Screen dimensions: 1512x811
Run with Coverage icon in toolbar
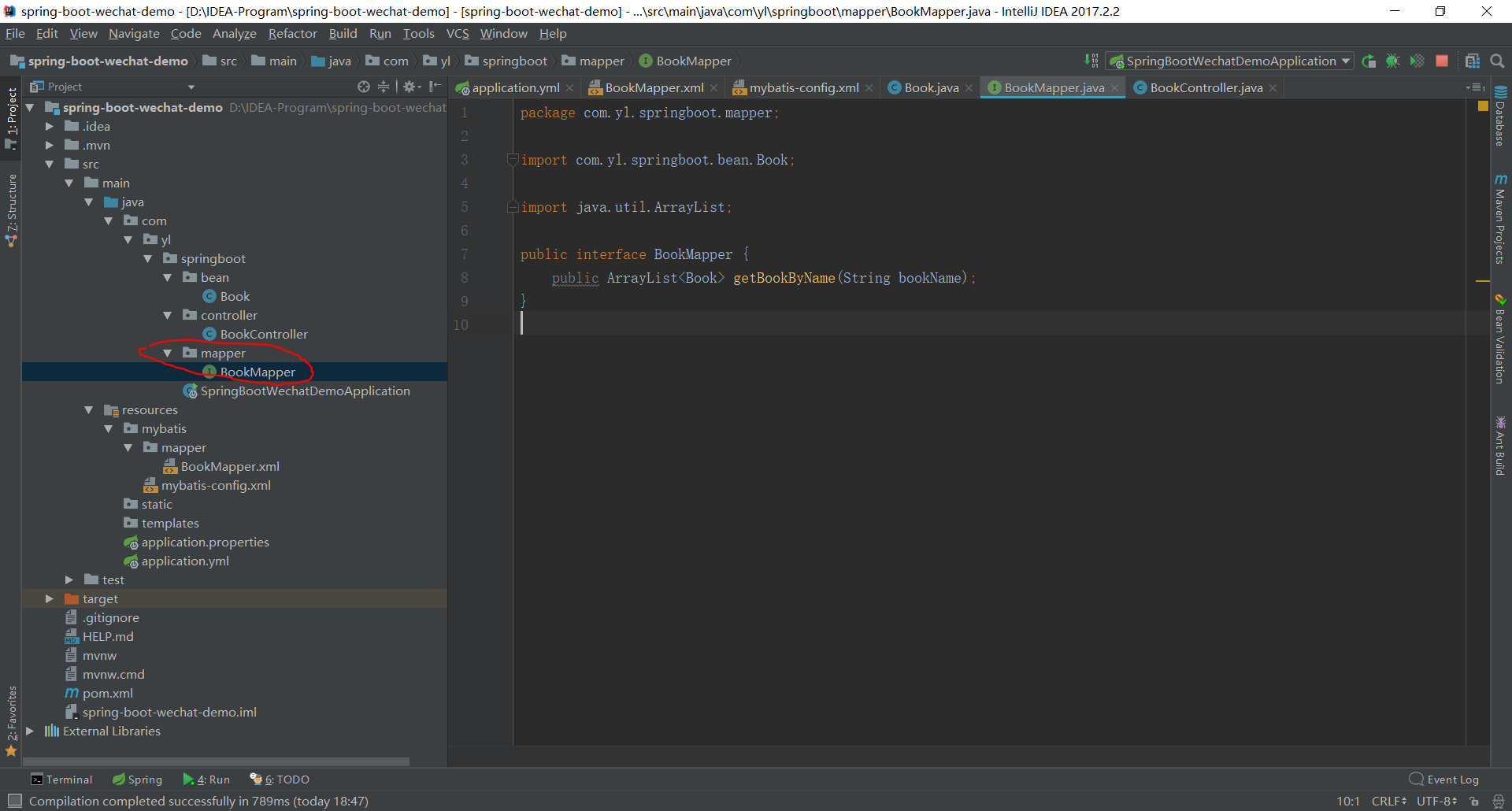(1417, 61)
